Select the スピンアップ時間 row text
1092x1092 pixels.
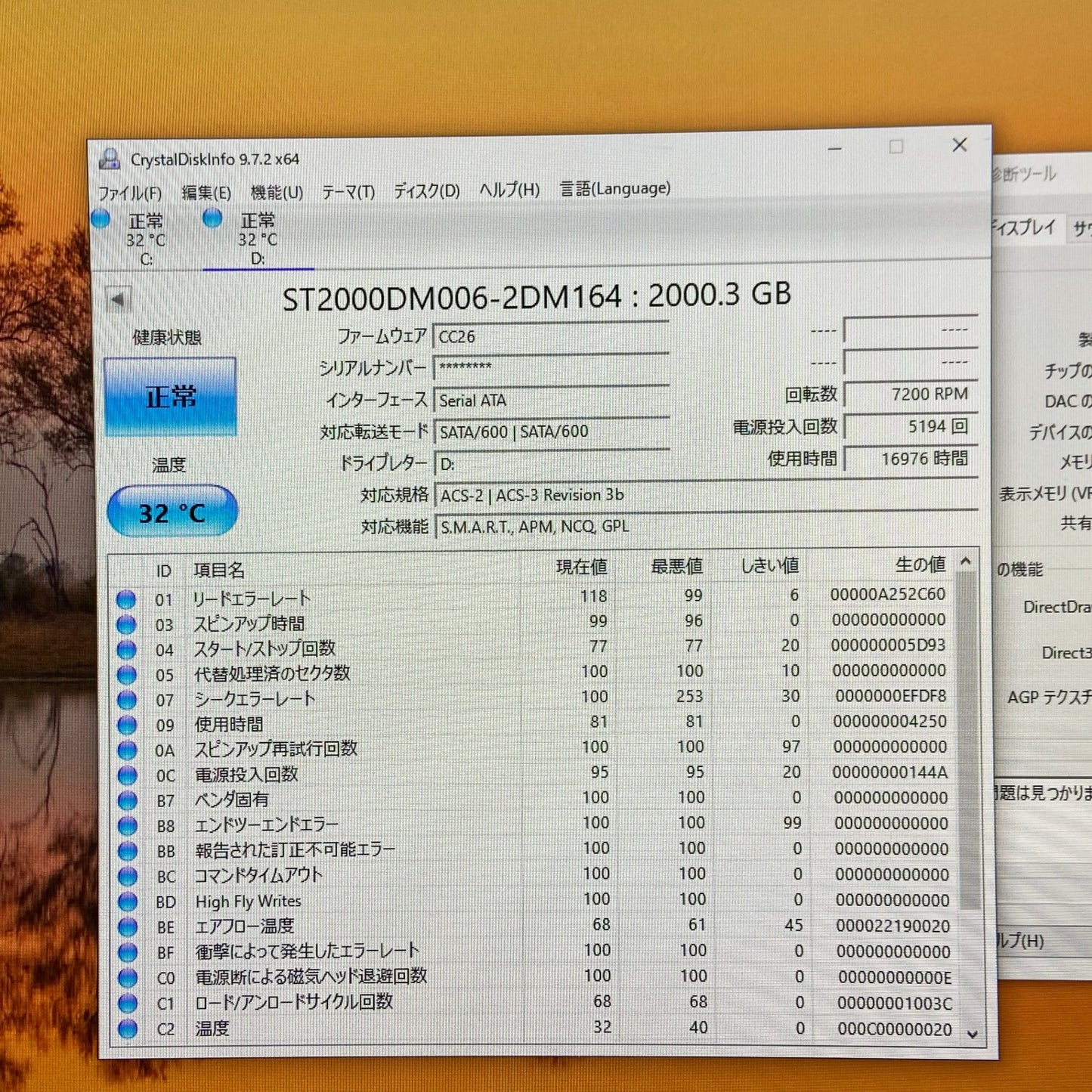tap(249, 623)
